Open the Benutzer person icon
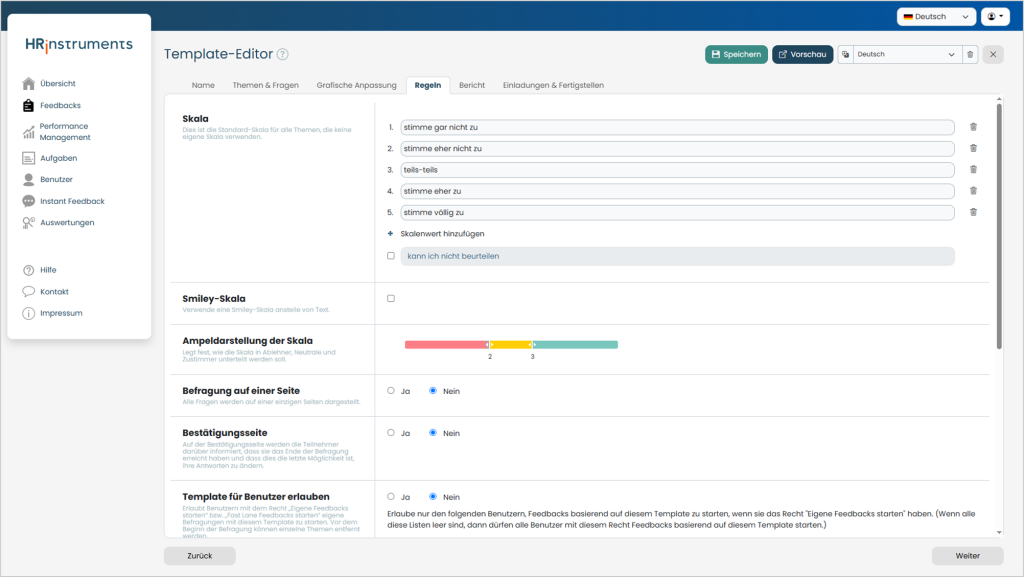The image size is (1024, 577). point(28,179)
